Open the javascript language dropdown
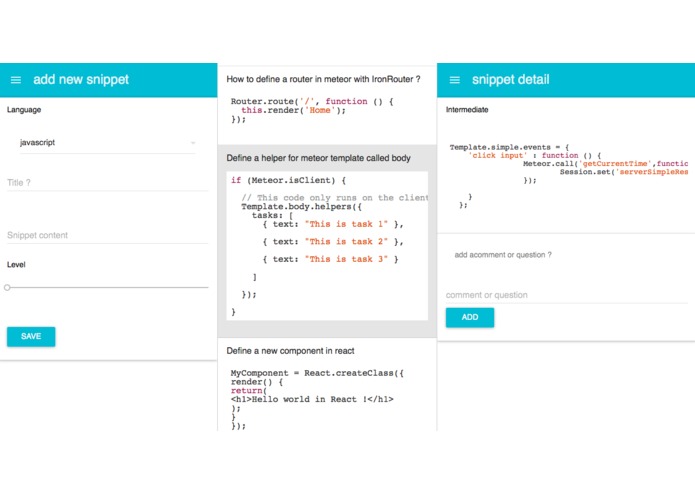 107,143
